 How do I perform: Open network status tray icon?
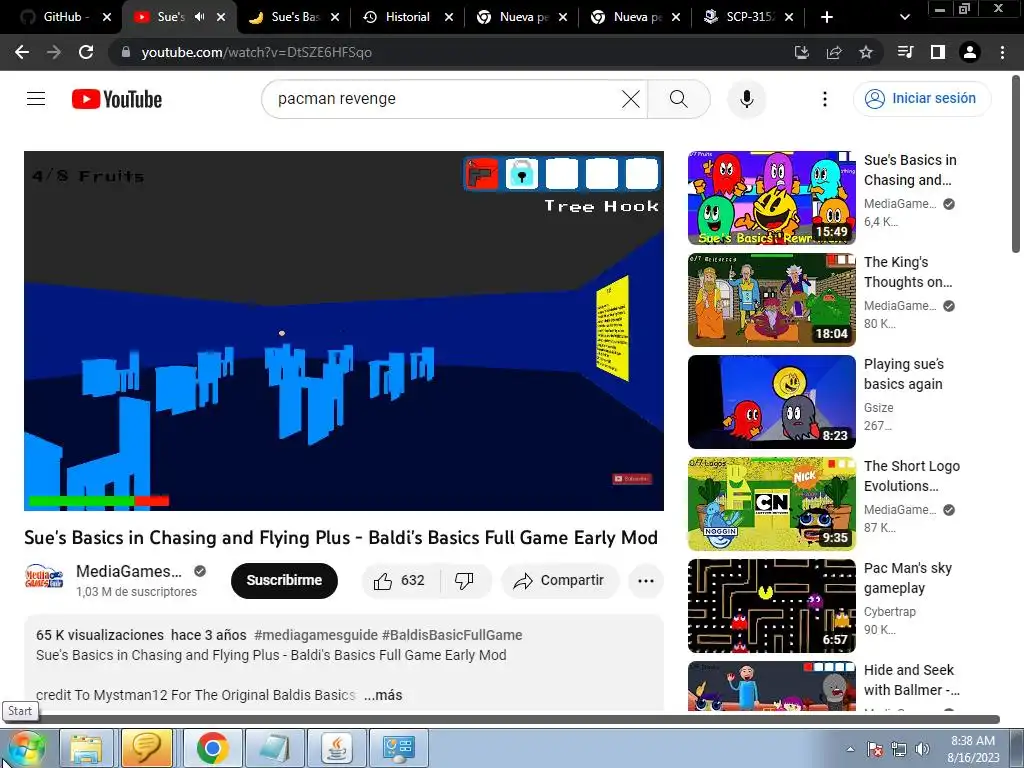click(899, 749)
